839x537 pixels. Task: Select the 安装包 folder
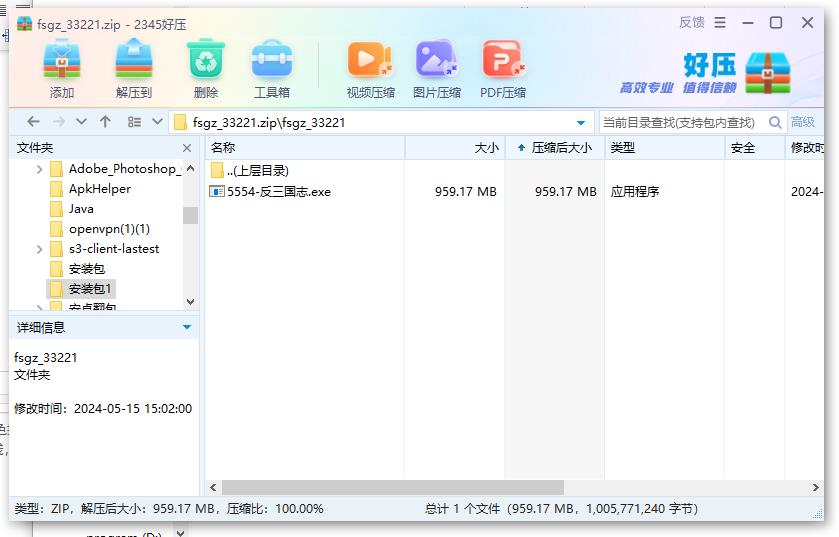77,269
